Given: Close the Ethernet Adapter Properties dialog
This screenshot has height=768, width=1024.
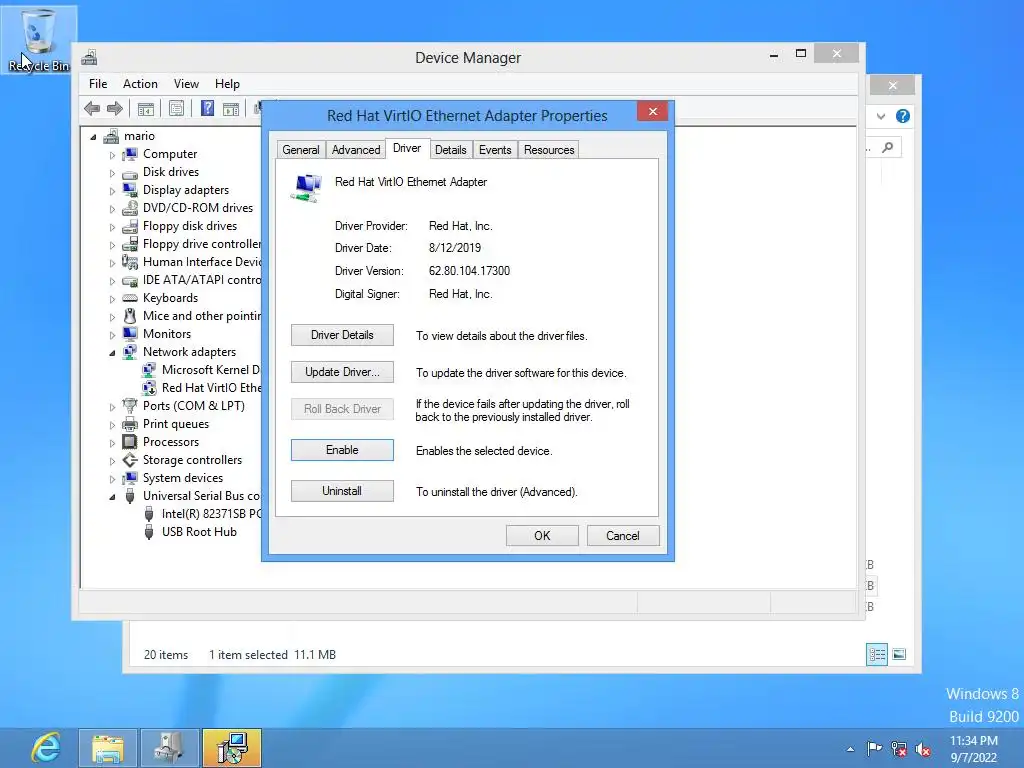Looking at the screenshot, I should tap(652, 112).
